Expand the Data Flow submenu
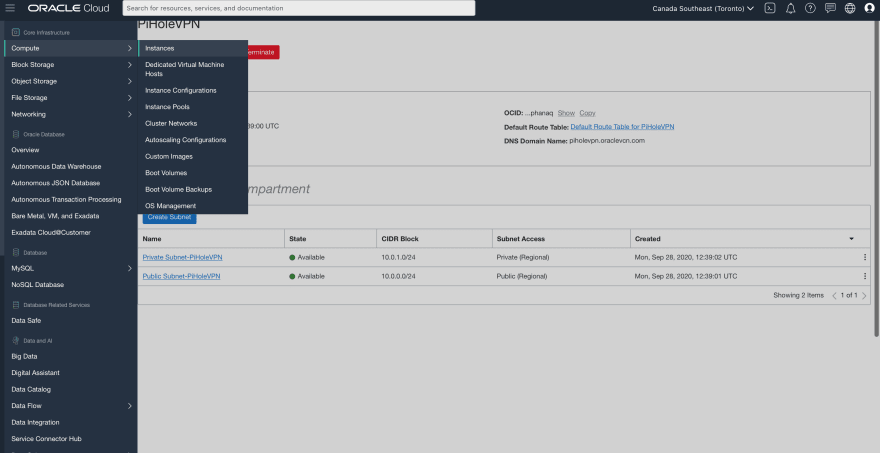Screen dimensions: 880x453 tap(129, 406)
